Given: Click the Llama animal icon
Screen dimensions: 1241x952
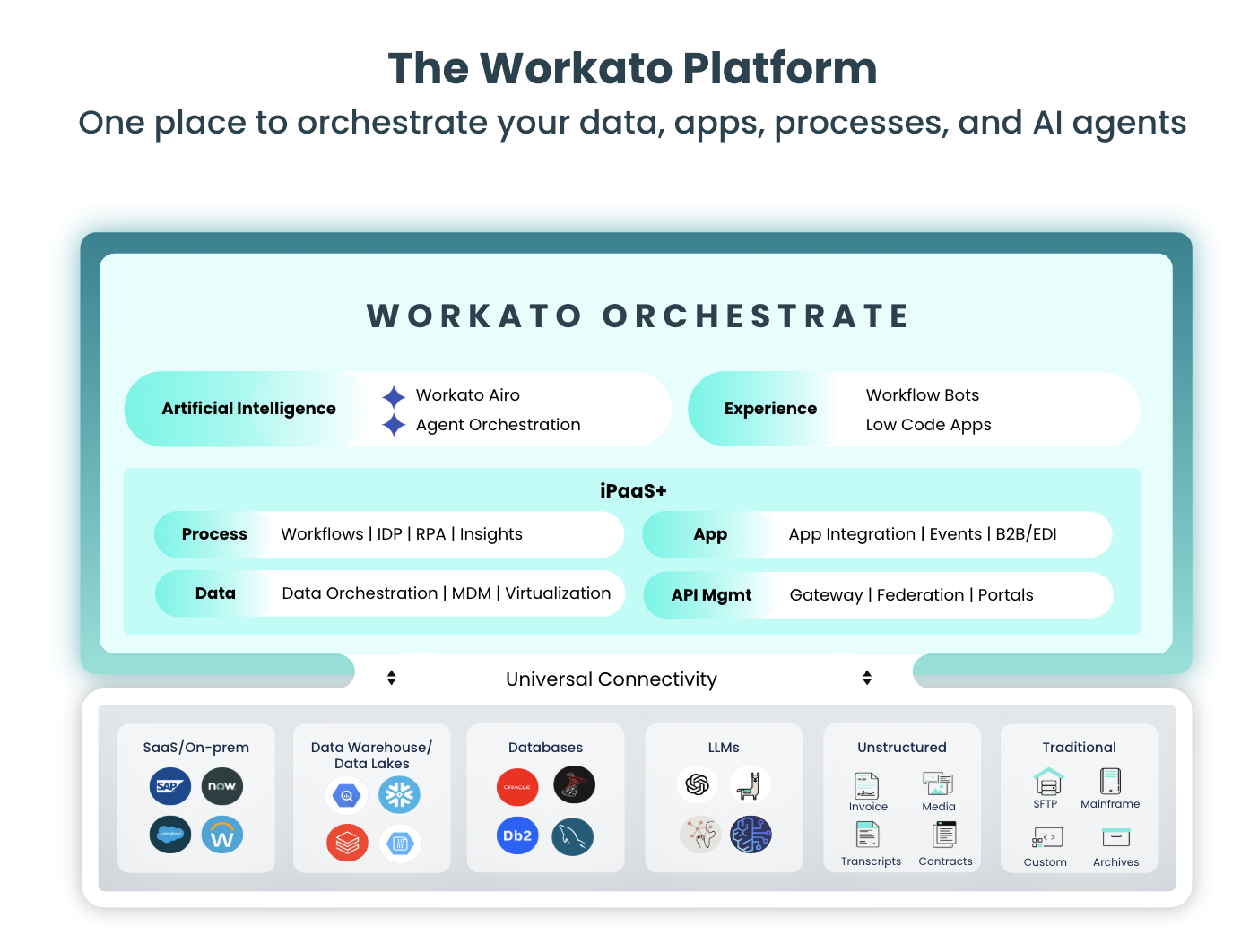Looking at the screenshot, I should 750,784.
